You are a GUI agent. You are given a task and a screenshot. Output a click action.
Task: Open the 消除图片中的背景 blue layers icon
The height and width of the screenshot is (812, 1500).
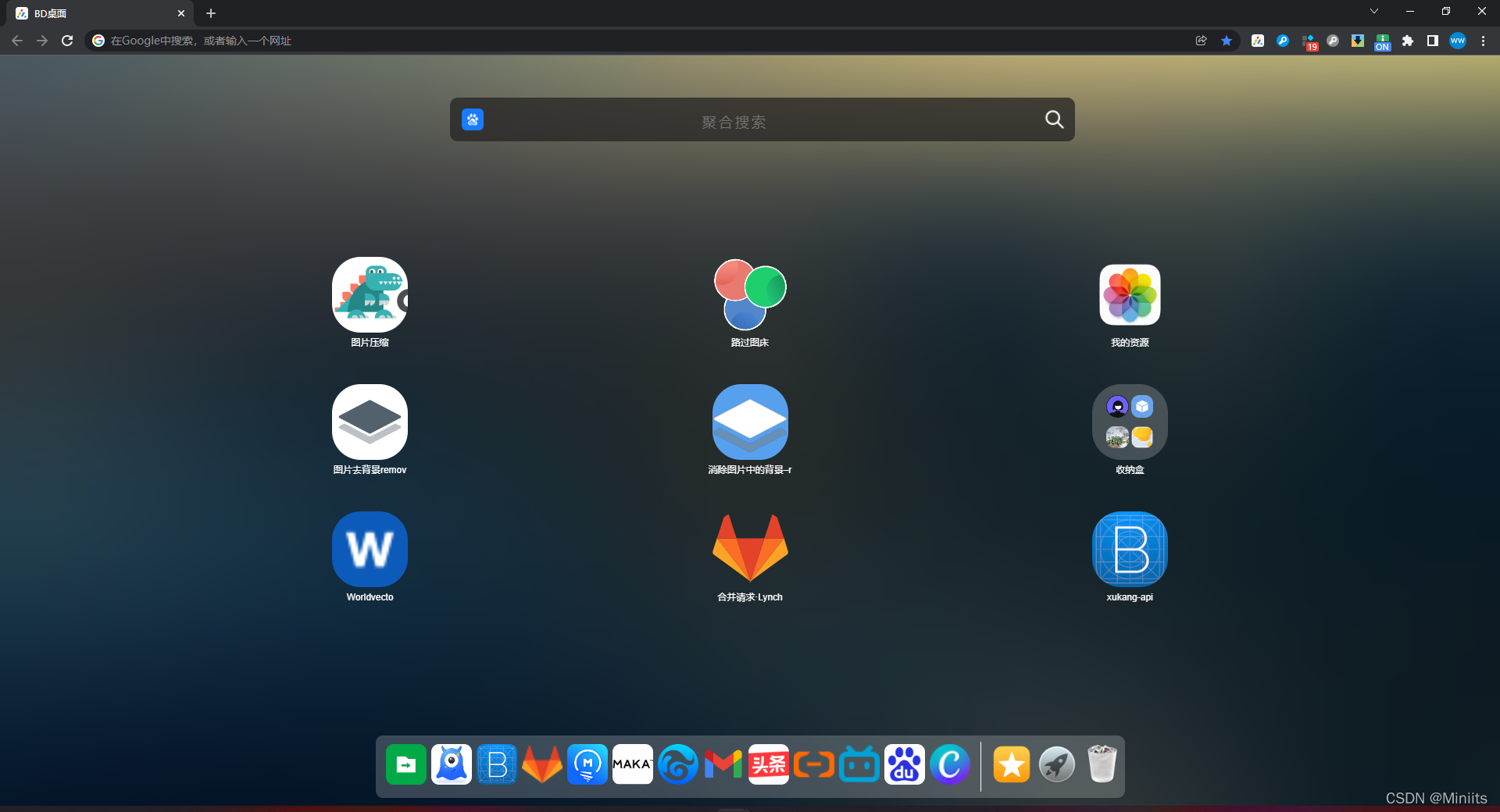(750, 422)
